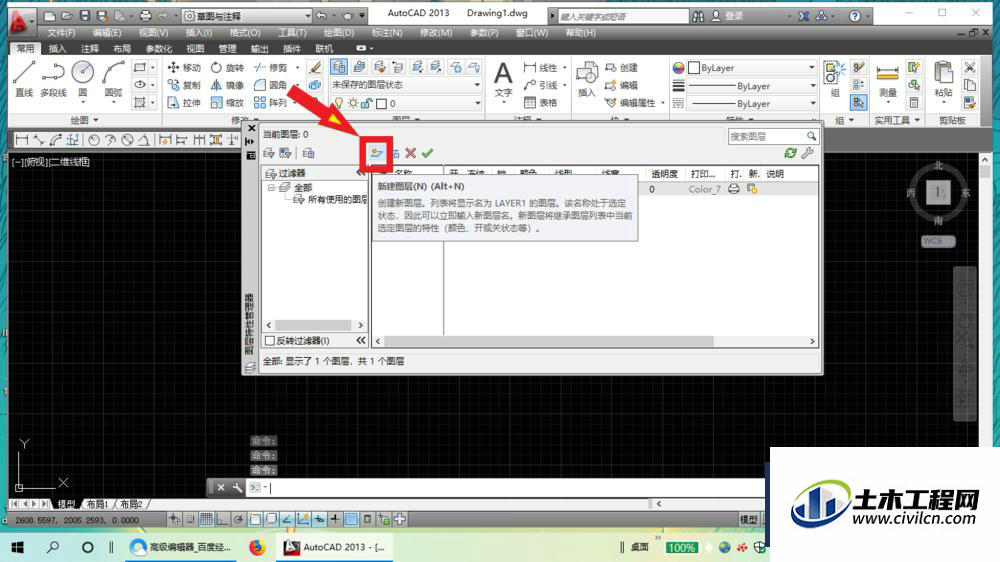Switch to the 插入 ribbon tab
The height and width of the screenshot is (562, 1000).
pos(57,48)
